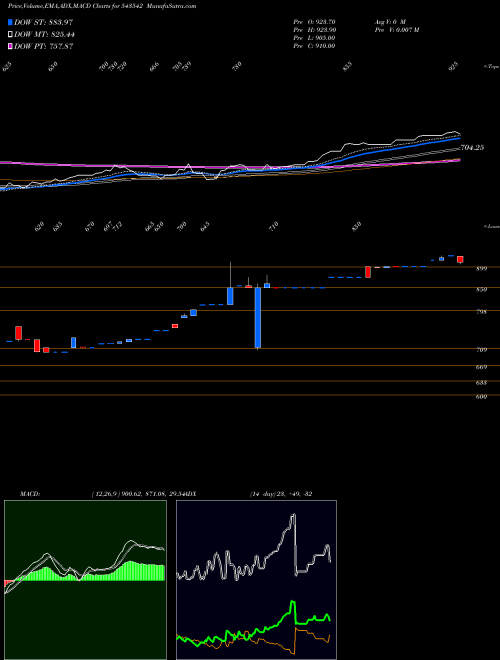
Task: Click the 835 top-axis label
Action: (348, 67)
